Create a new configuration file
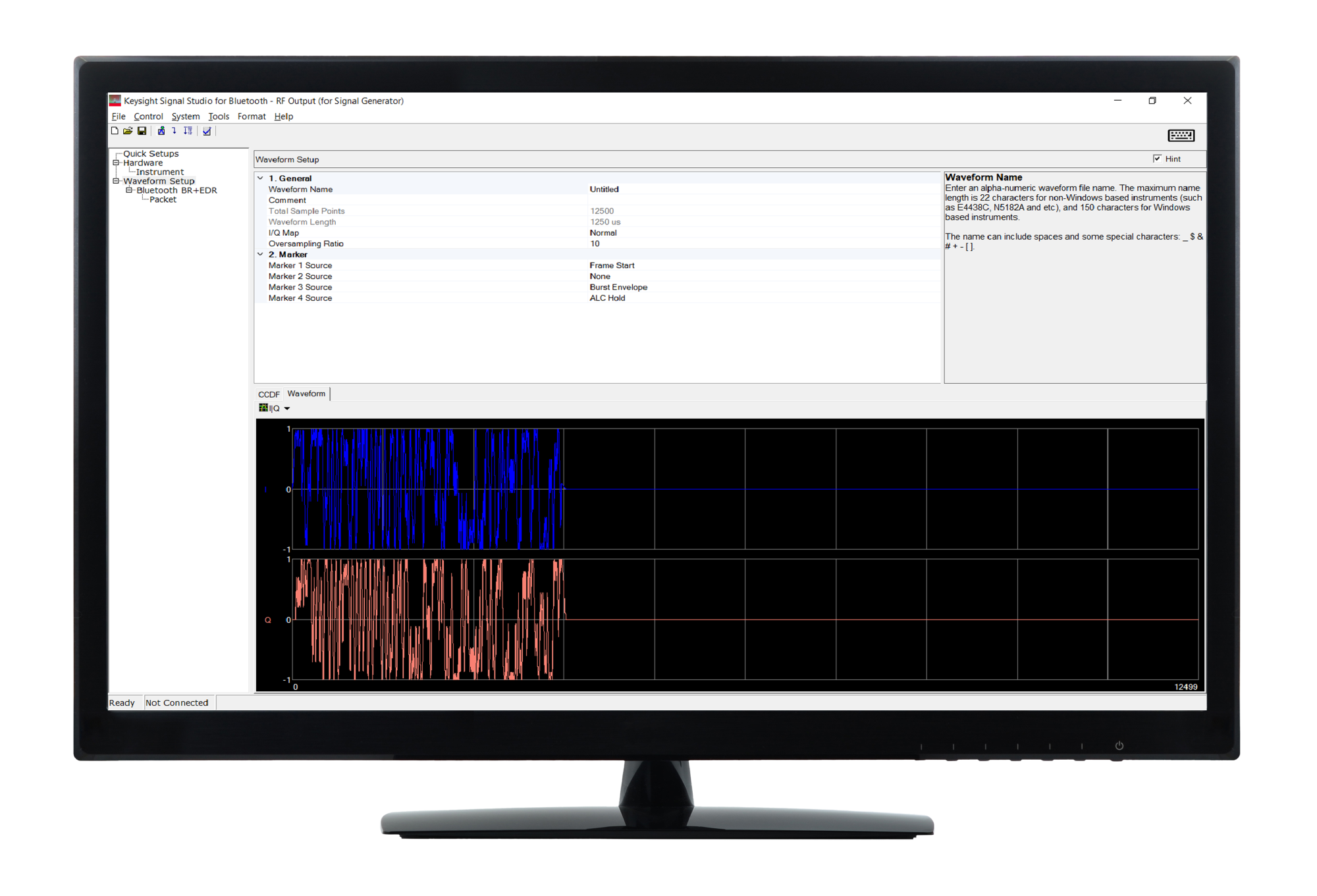 click(115, 131)
